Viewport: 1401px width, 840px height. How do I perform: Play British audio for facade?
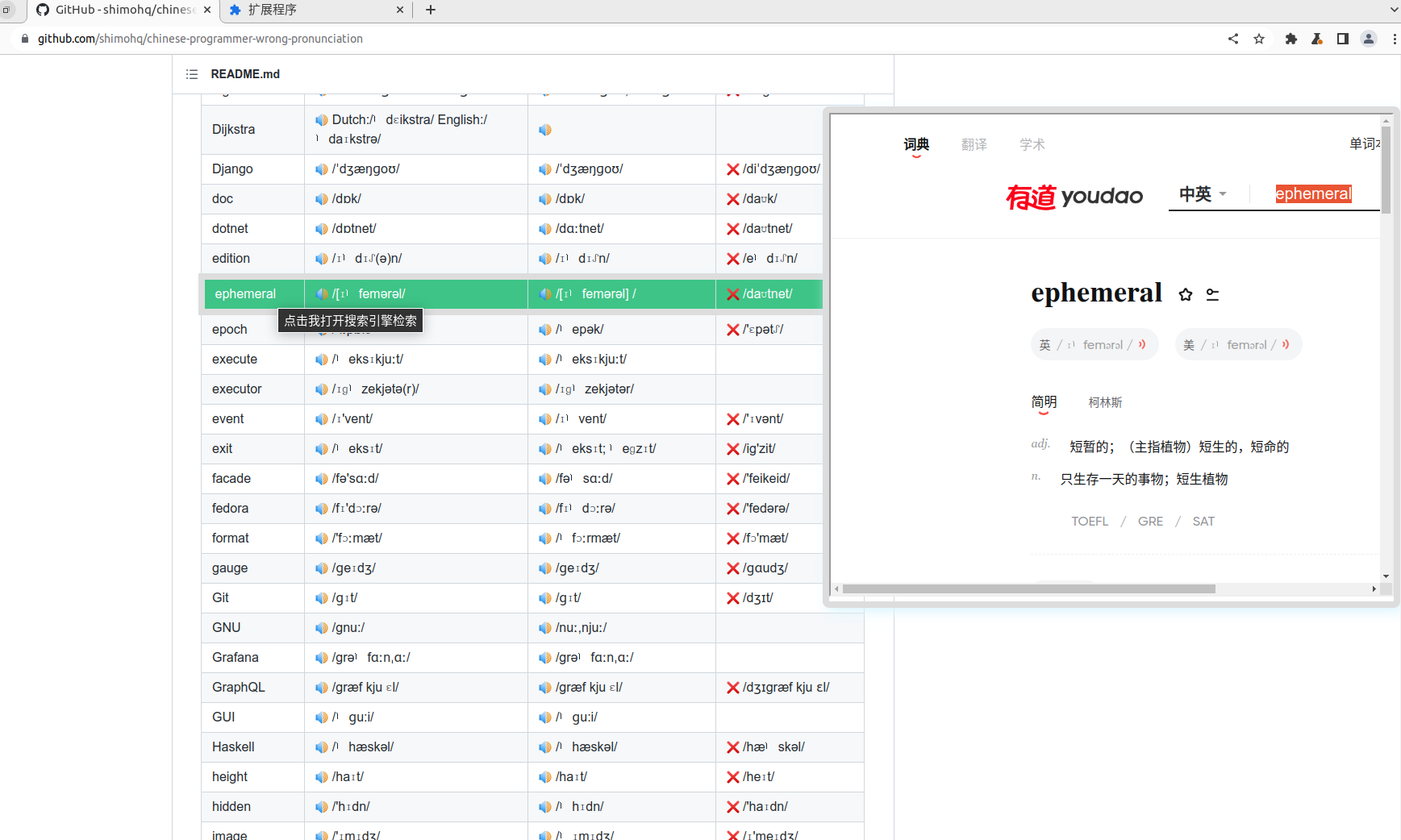point(321,479)
